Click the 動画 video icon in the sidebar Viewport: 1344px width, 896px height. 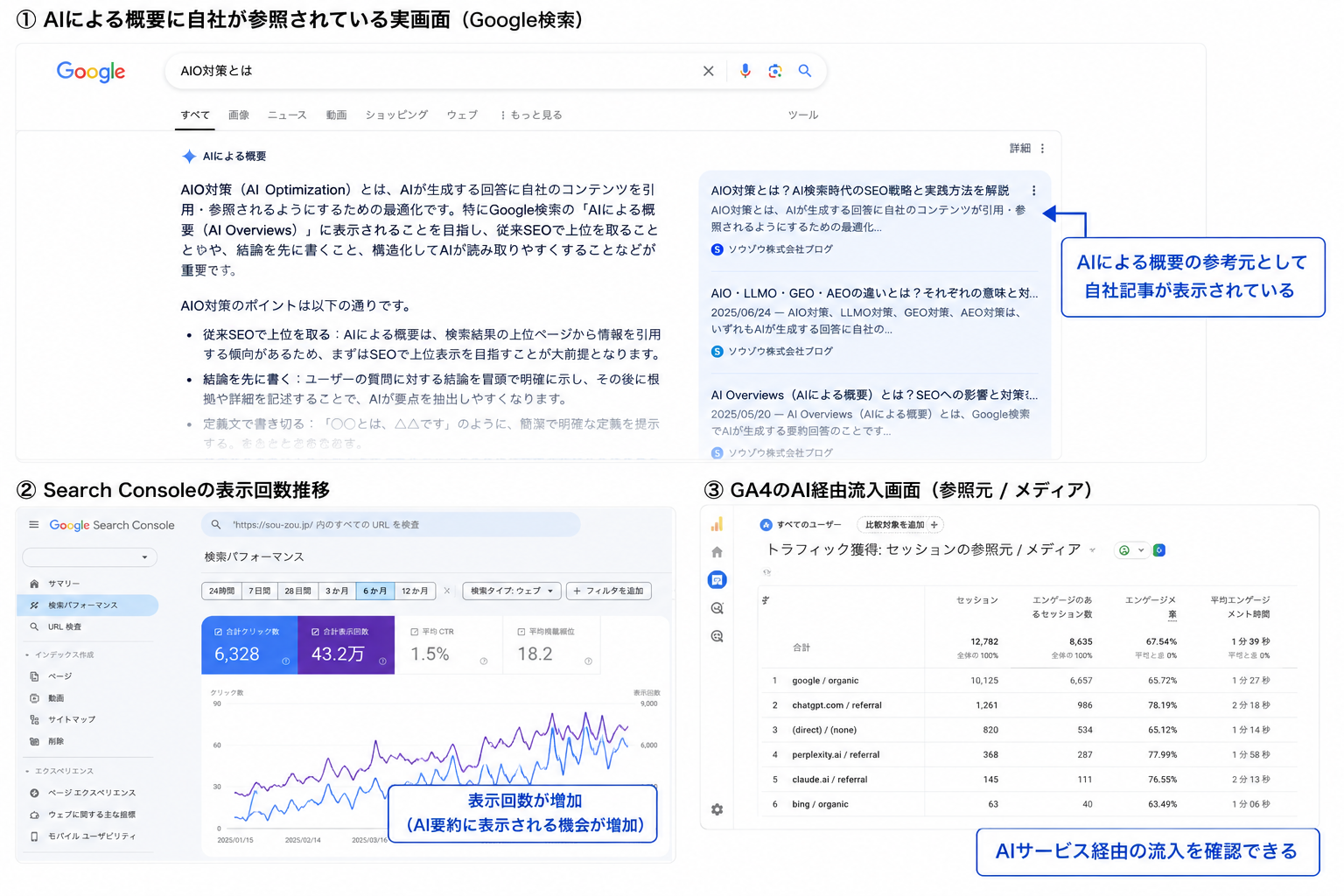(x=34, y=698)
